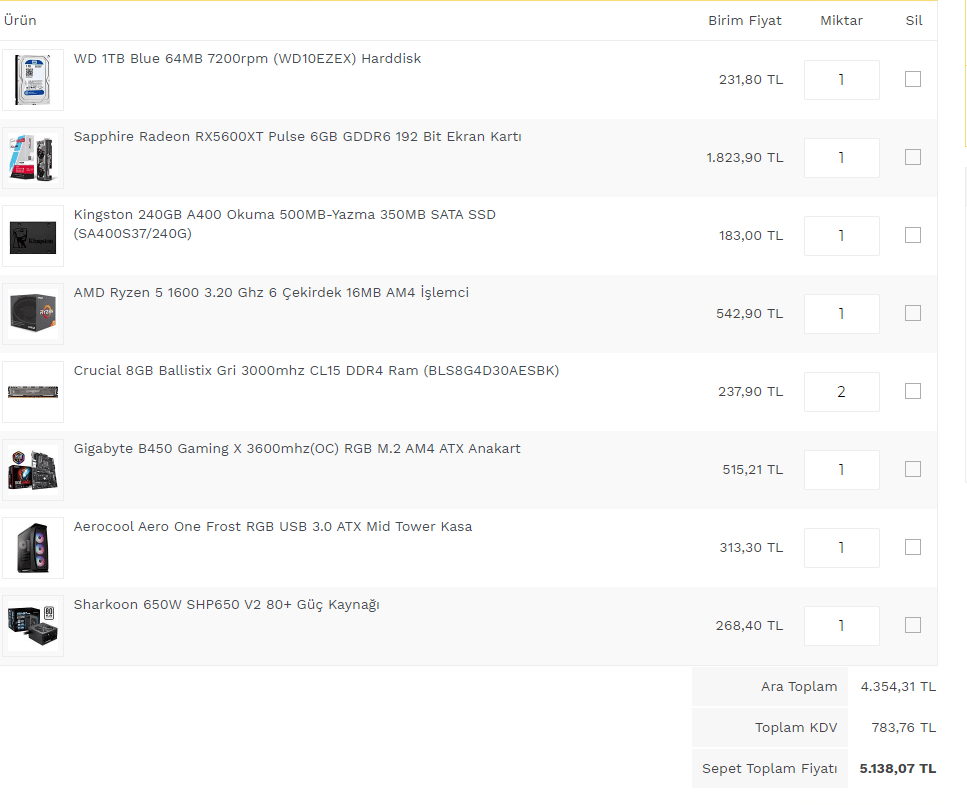Screen dimensions: 967x805
Task: Tick the delete checkbox for Crucial 8GB Ballistix
Action: (x=913, y=391)
